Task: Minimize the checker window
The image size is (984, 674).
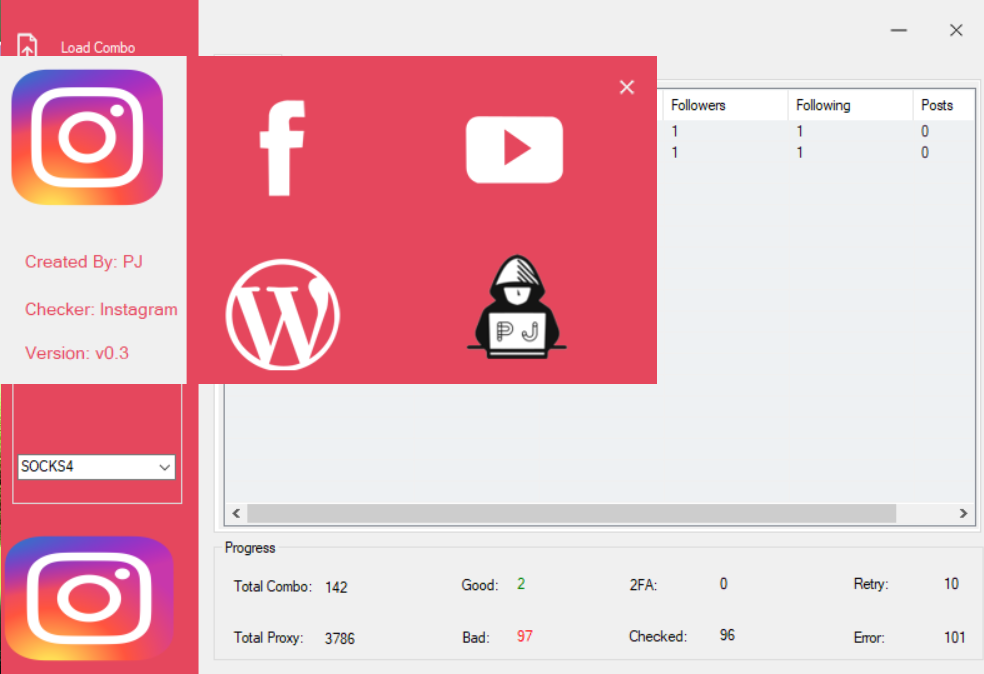Action: pos(899,30)
